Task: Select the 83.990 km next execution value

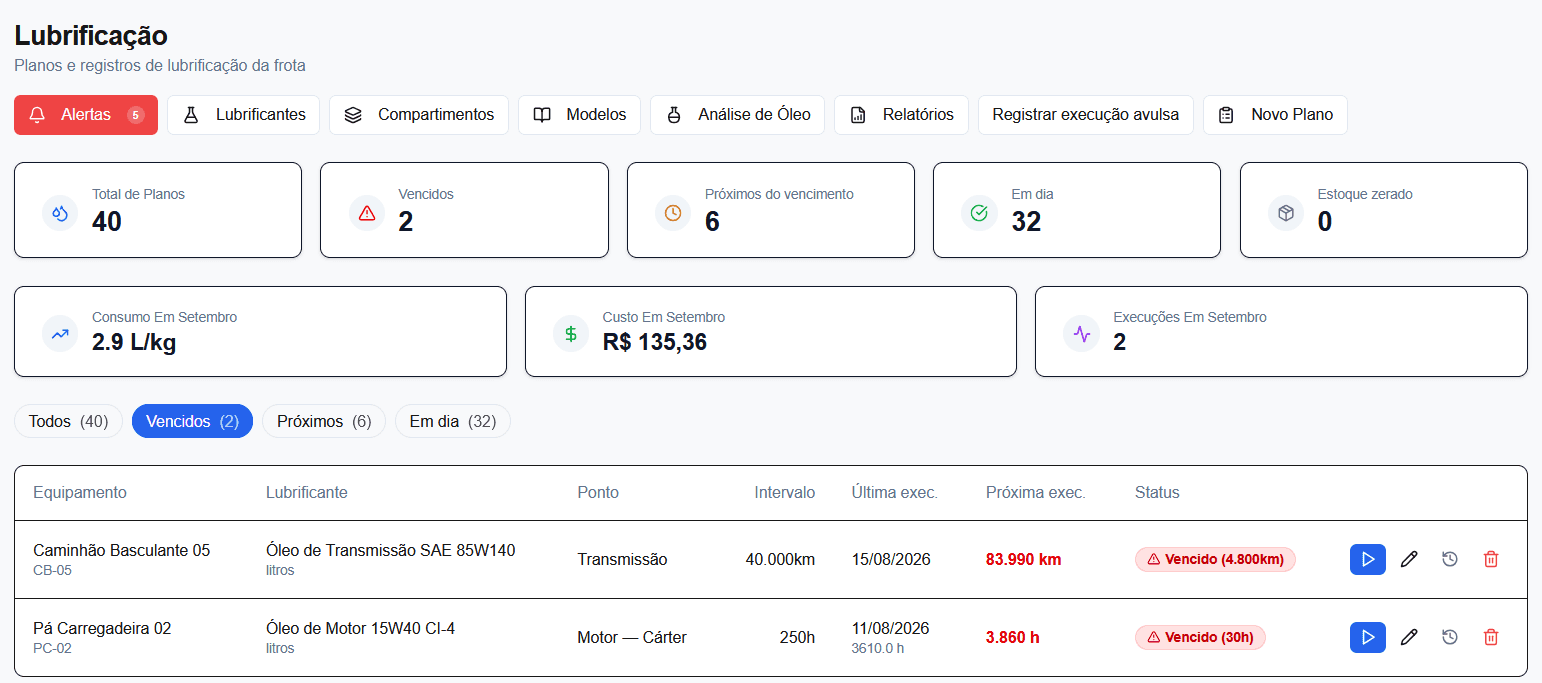Action: click(x=1024, y=559)
